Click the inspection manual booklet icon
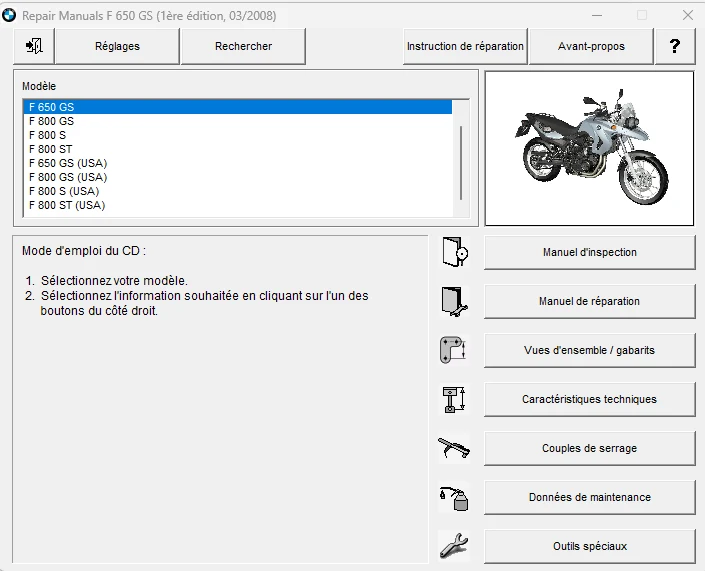Viewport: 705px width, 571px height. 455,252
